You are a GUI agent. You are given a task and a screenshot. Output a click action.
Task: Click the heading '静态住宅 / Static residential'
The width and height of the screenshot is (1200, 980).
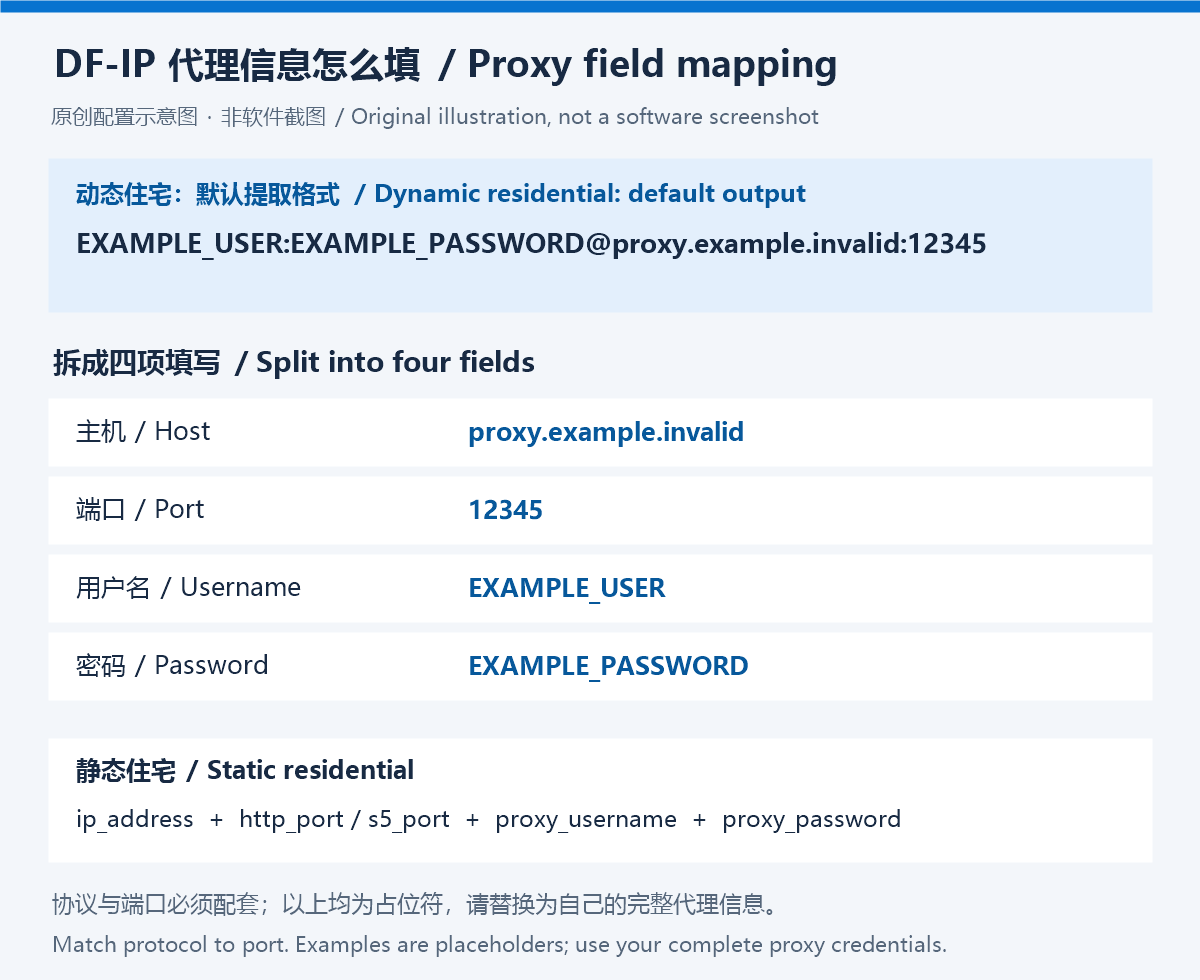[x=245, y=770]
